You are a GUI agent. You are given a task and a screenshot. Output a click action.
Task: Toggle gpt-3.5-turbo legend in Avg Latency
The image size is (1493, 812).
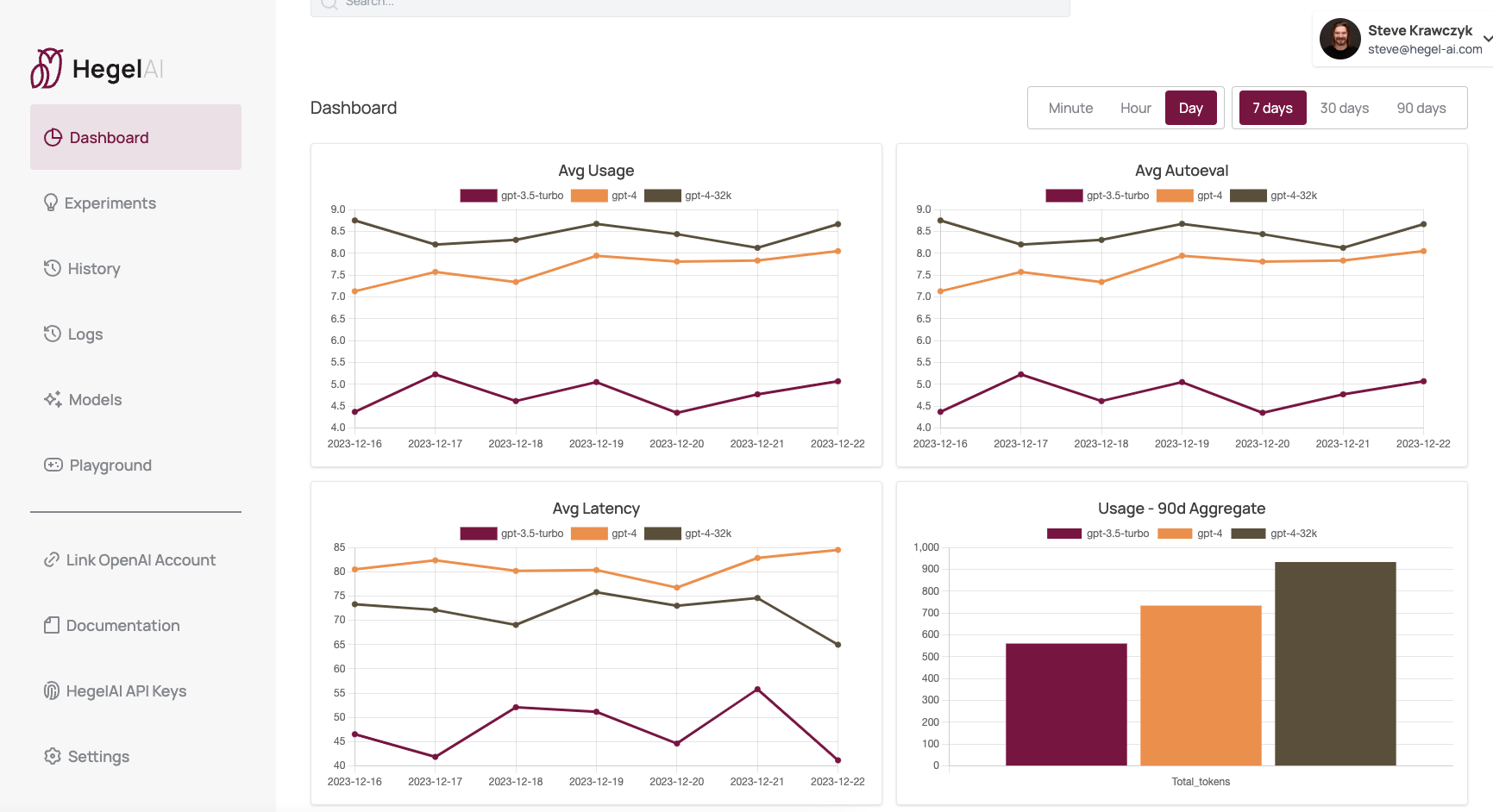click(x=511, y=534)
